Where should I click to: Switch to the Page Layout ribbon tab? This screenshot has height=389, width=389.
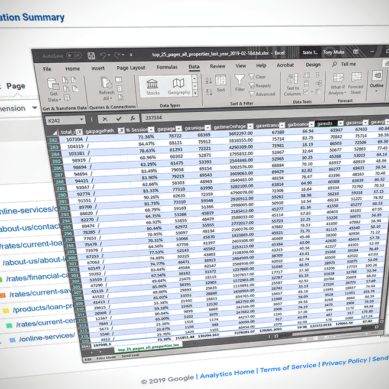point(131,68)
